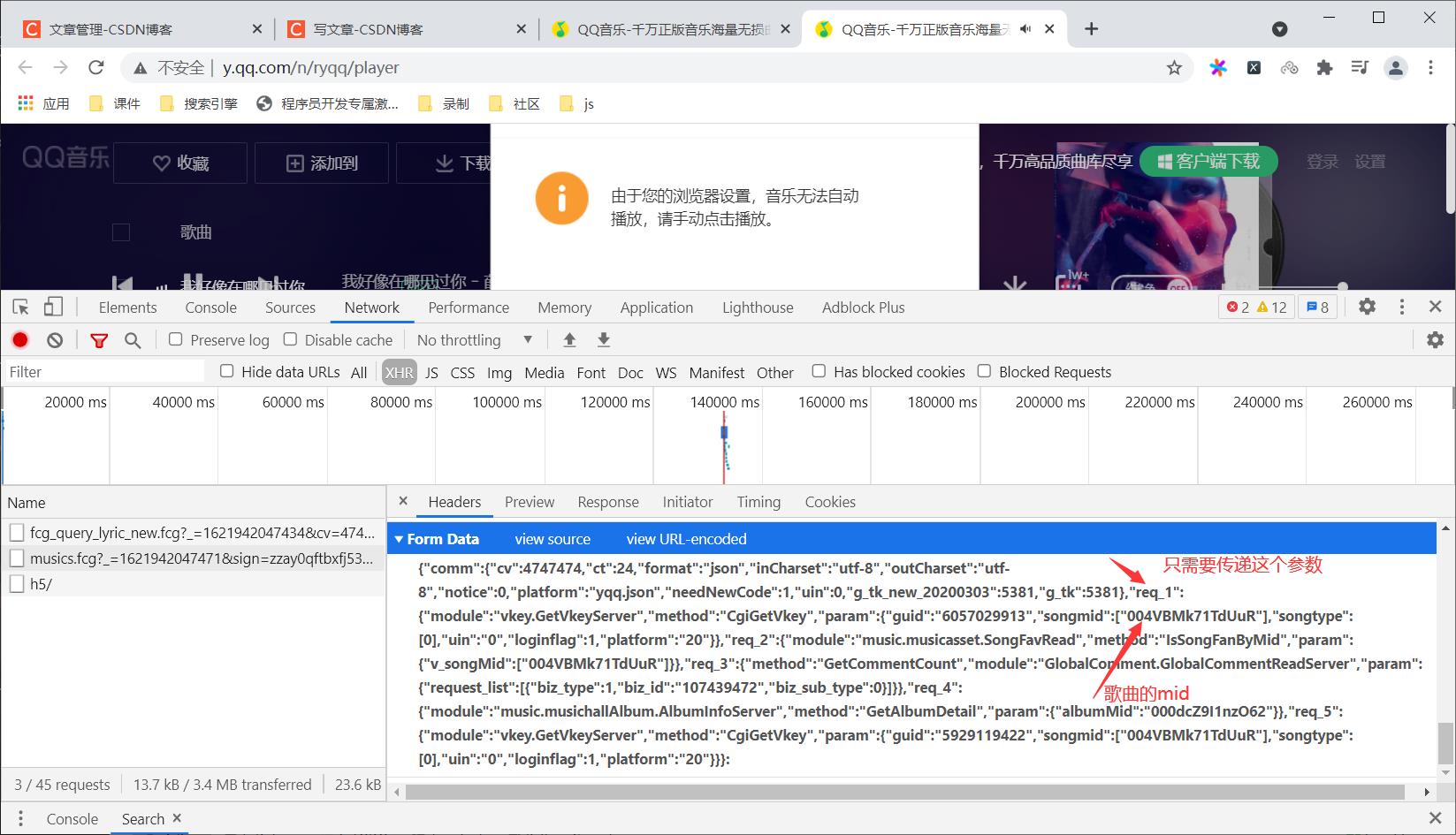Select the h5/ request row
The width and height of the screenshot is (1456, 835).
193,584
